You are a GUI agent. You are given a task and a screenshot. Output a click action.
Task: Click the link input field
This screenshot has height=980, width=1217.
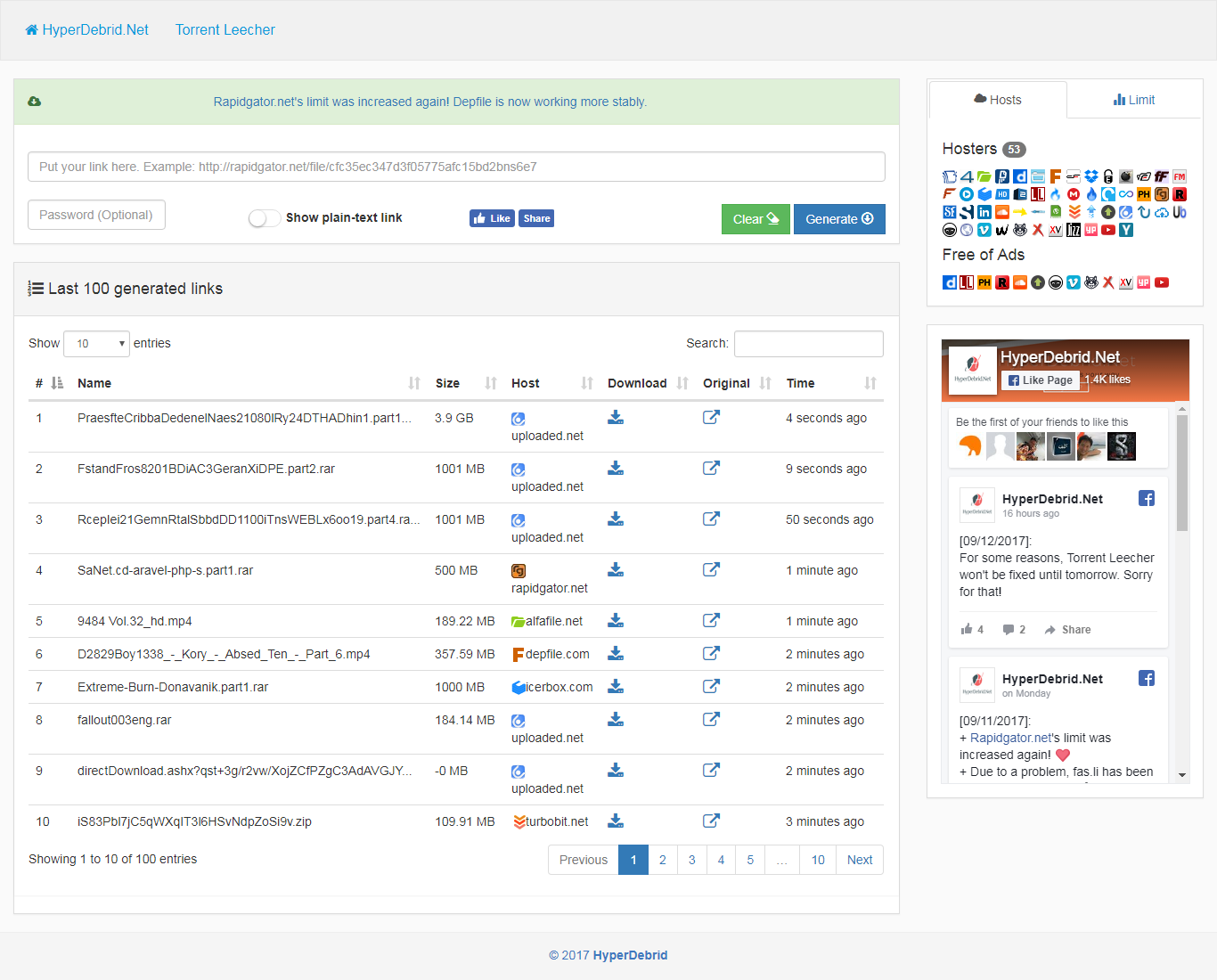pos(456,167)
